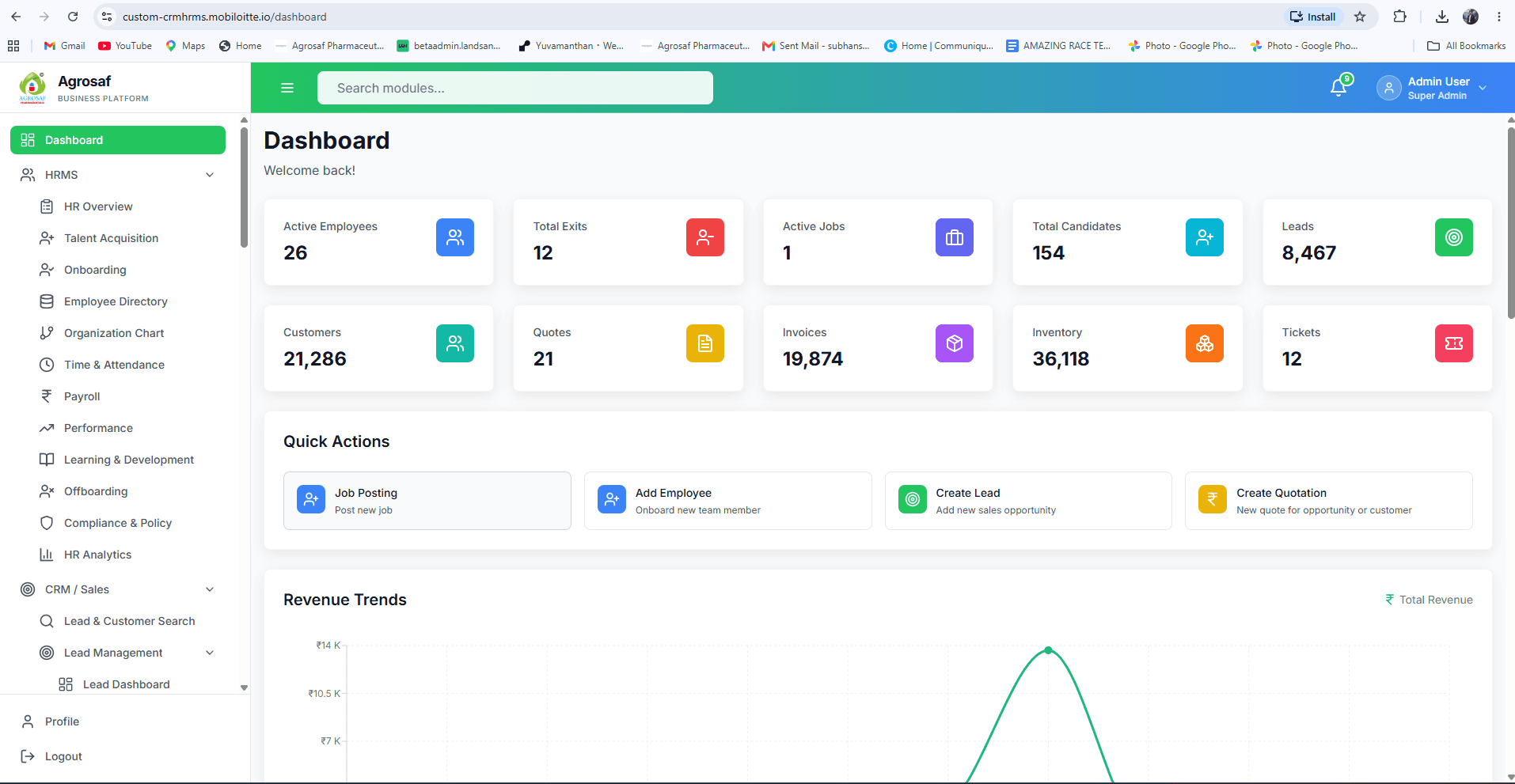Open Onboarding in sidebar
This screenshot has width=1515, height=784.
(x=127, y=270)
